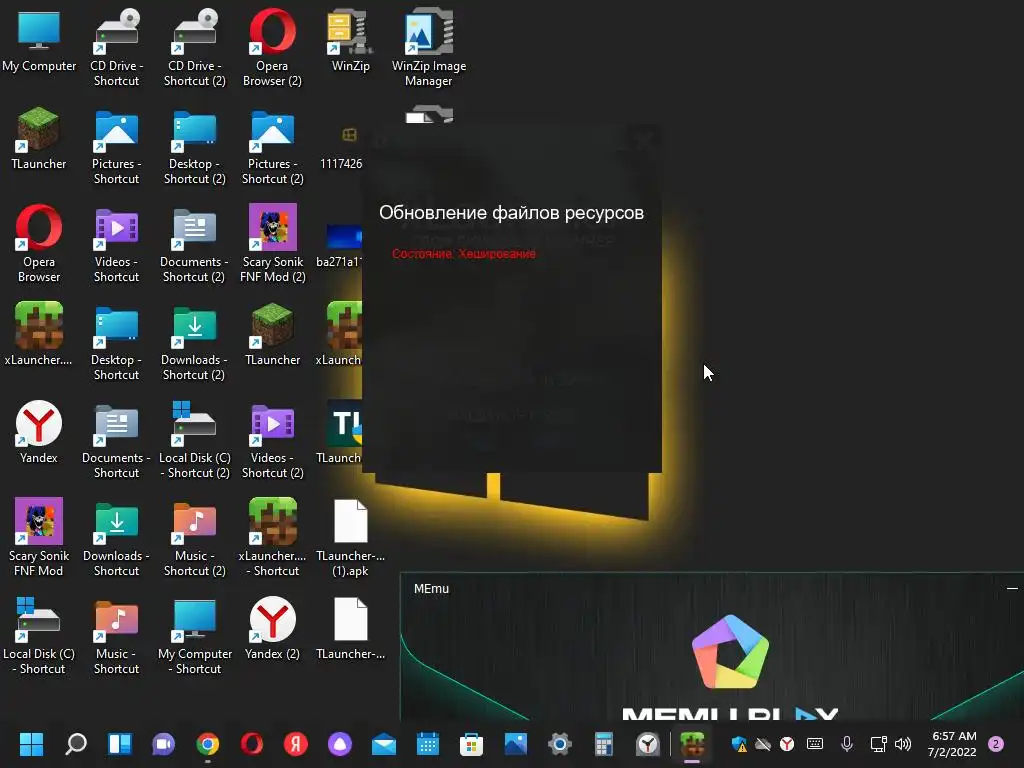Select the Documents - Shortcut (2) icon
The width and height of the screenshot is (1024, 768).
pos(195,244)
